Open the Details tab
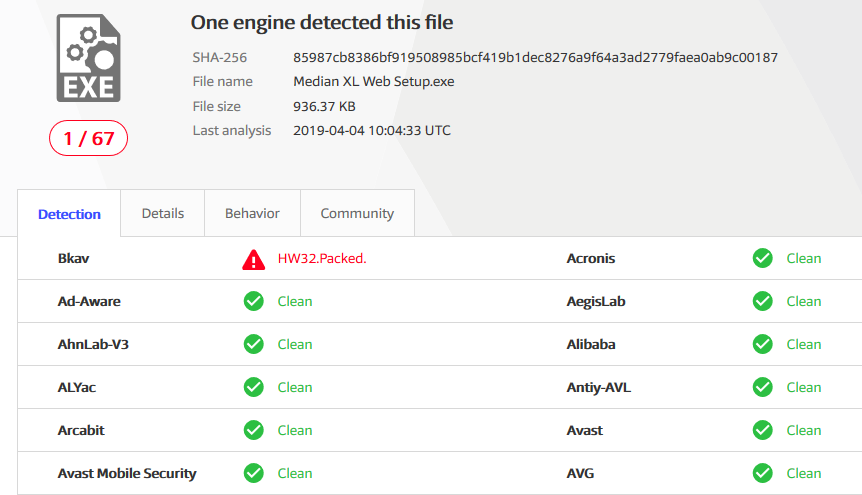862x495 pixels. 163,213
